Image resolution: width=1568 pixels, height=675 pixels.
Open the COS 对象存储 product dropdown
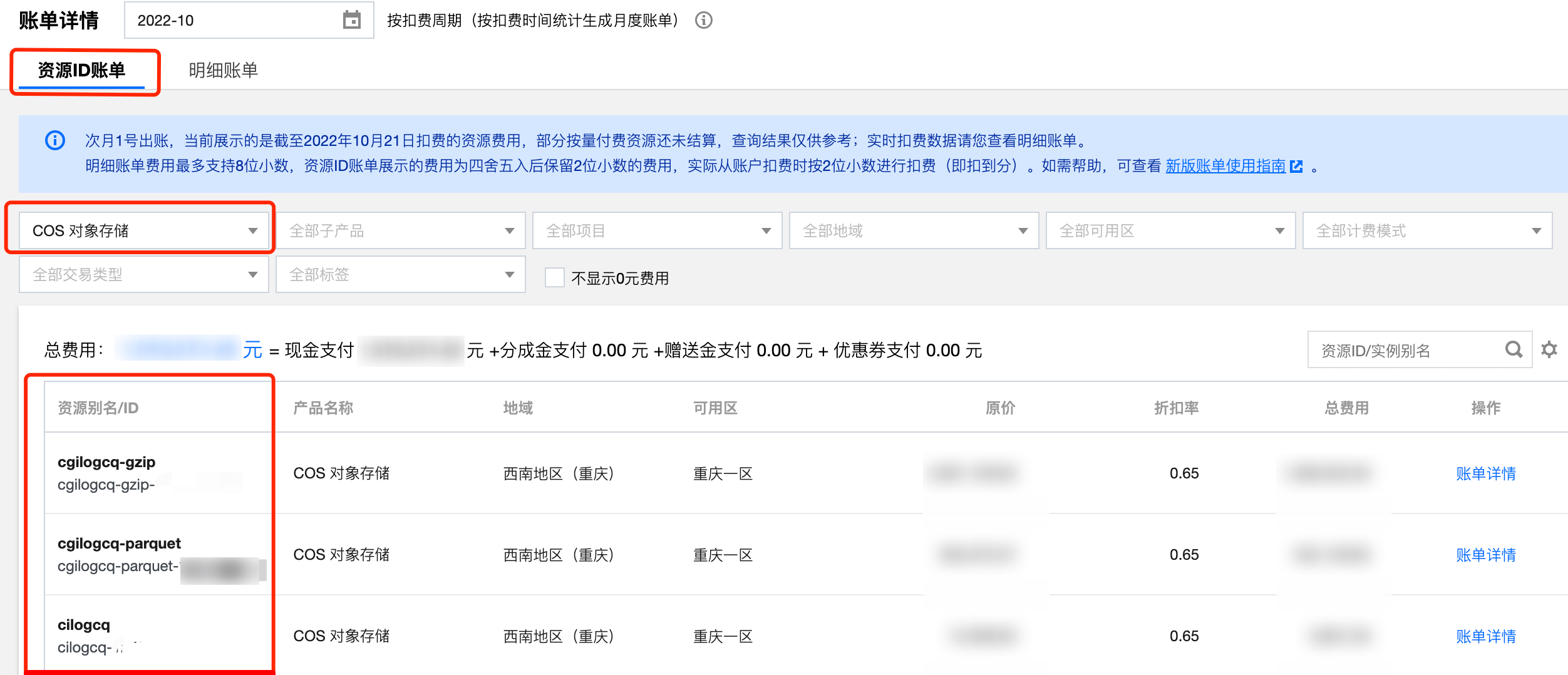144,230
